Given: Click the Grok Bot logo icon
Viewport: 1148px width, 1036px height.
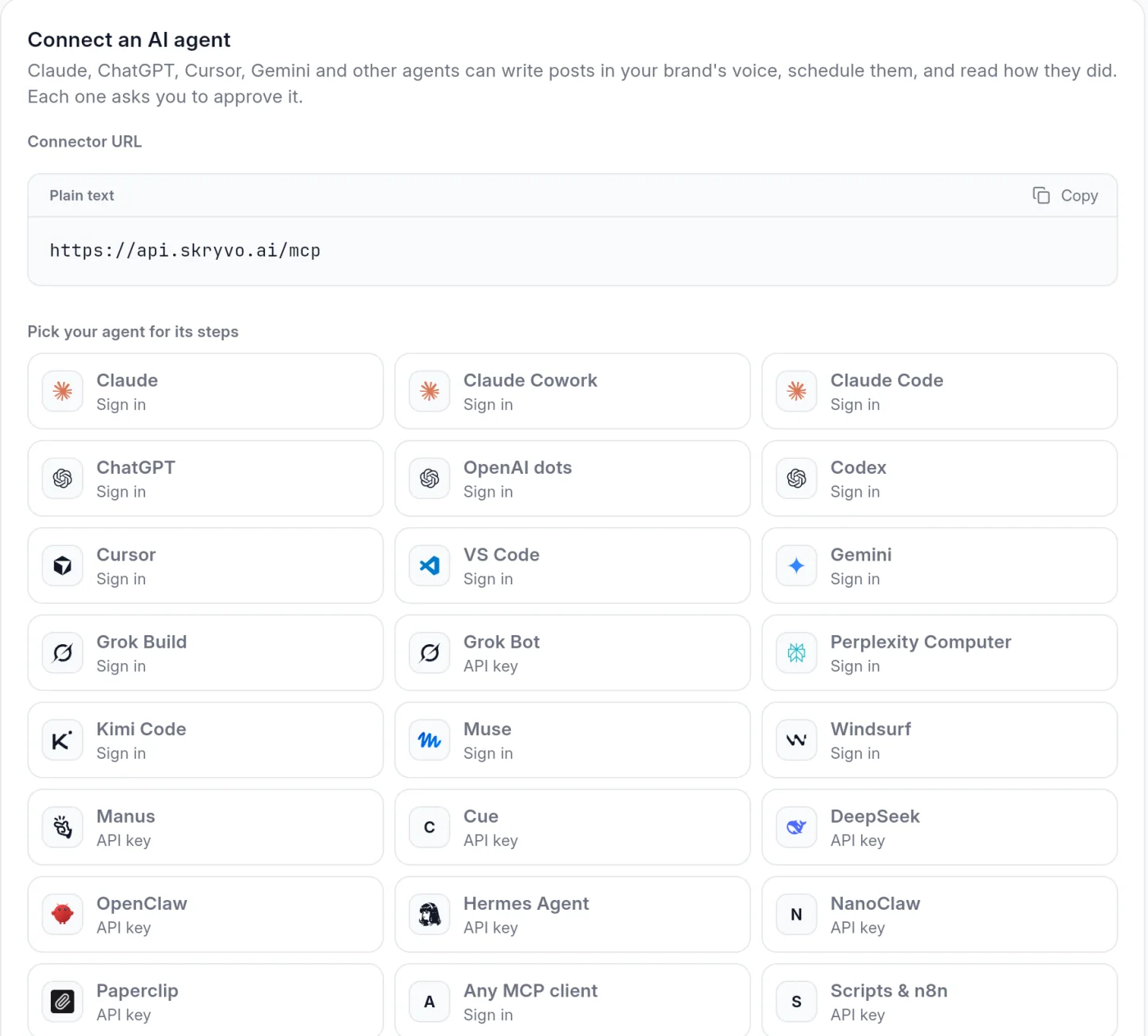Looking at the screenshot, I should coord(430,653).
